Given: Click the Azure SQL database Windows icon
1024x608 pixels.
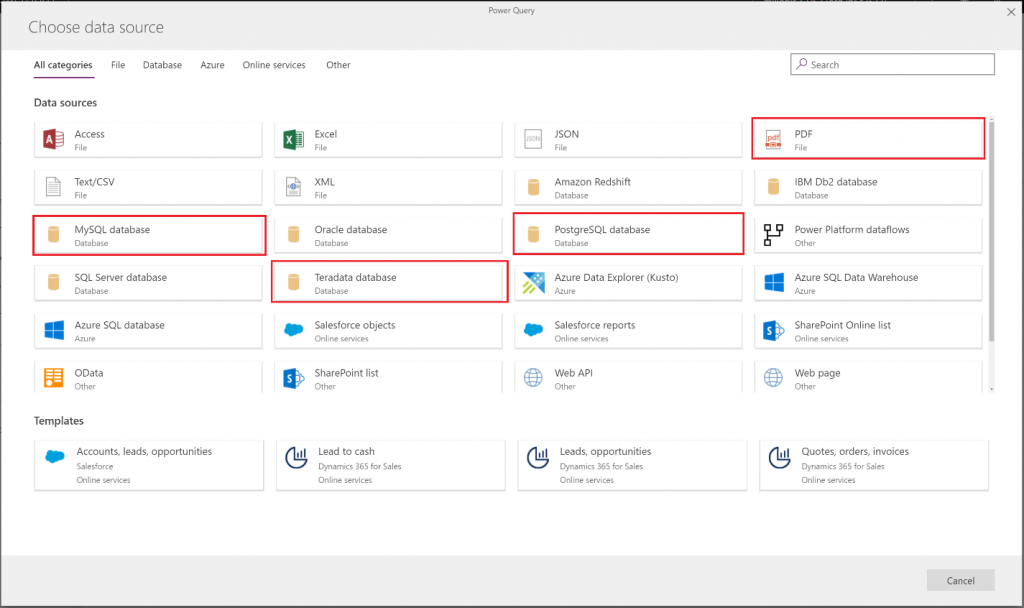Looking at the screenshot, I should point(54,330).
